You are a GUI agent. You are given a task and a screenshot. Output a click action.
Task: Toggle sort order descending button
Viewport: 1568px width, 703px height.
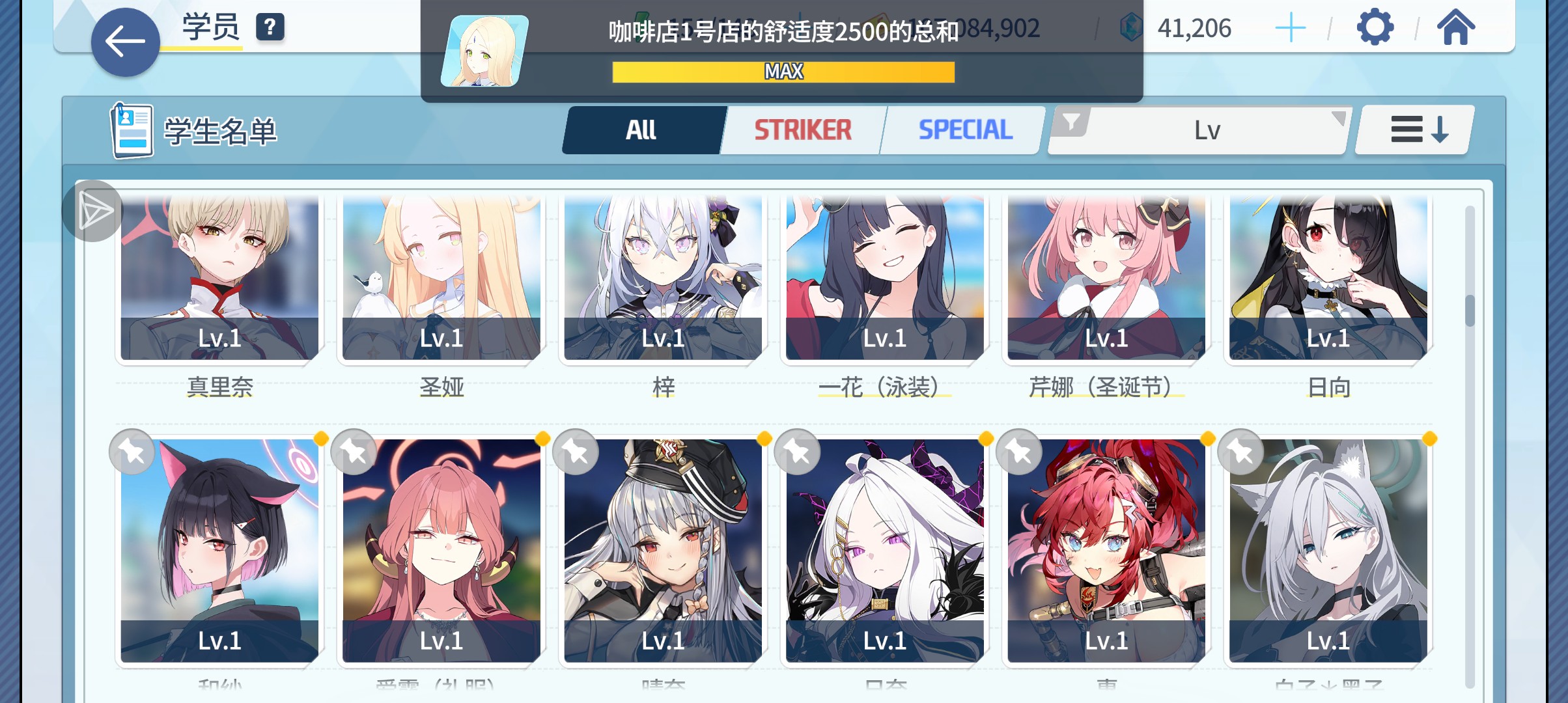[x=1414, y=130]
